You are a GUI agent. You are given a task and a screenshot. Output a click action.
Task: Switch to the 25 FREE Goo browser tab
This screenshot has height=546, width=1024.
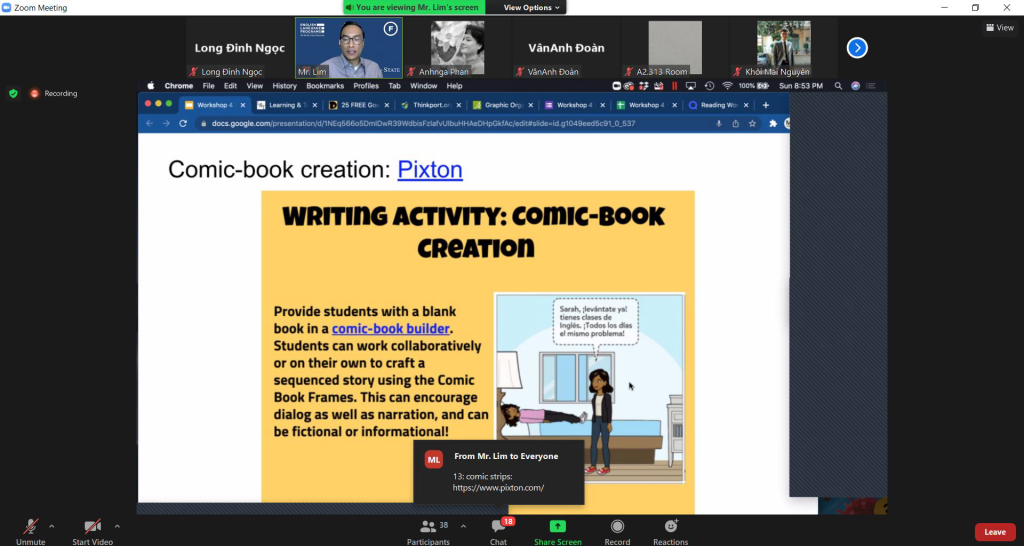coord(359,104)
